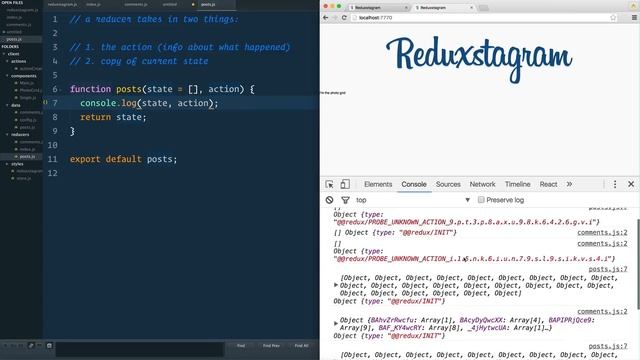Toggle regular expression in the find panel
The image size is (640, 360).
pos(5,346)
